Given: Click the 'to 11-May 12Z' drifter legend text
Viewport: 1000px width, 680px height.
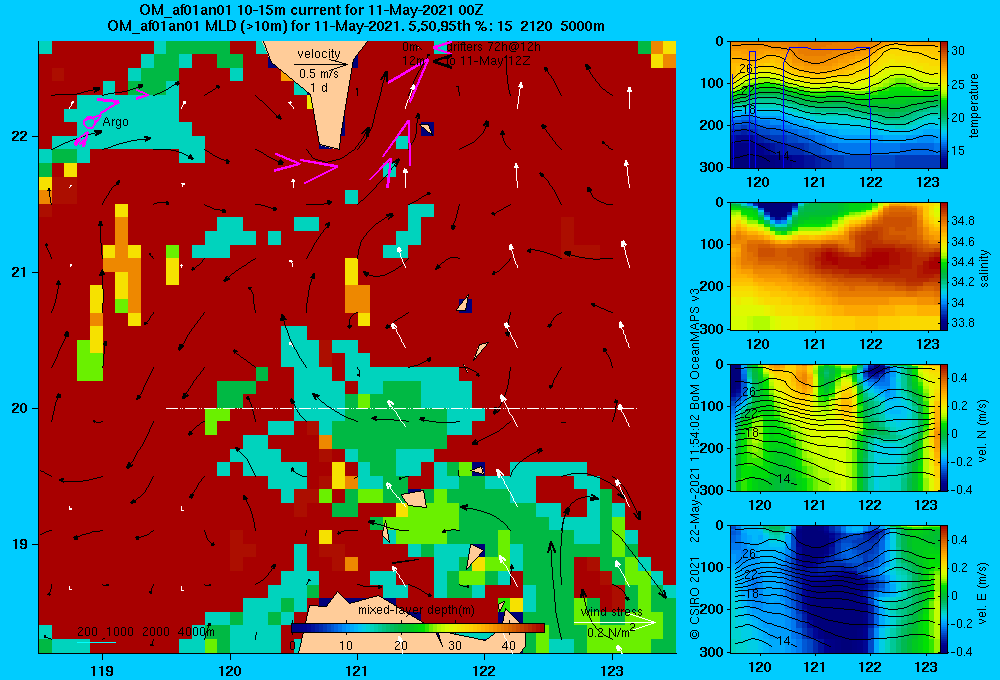Looking at the screenshot, I should [x=487, y=61].
